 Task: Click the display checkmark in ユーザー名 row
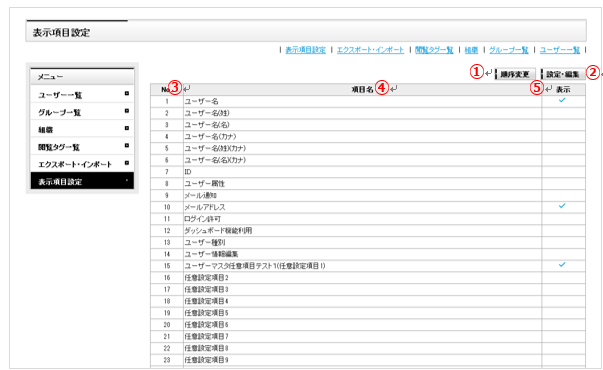pyautogui.click(x=562, y=100)
